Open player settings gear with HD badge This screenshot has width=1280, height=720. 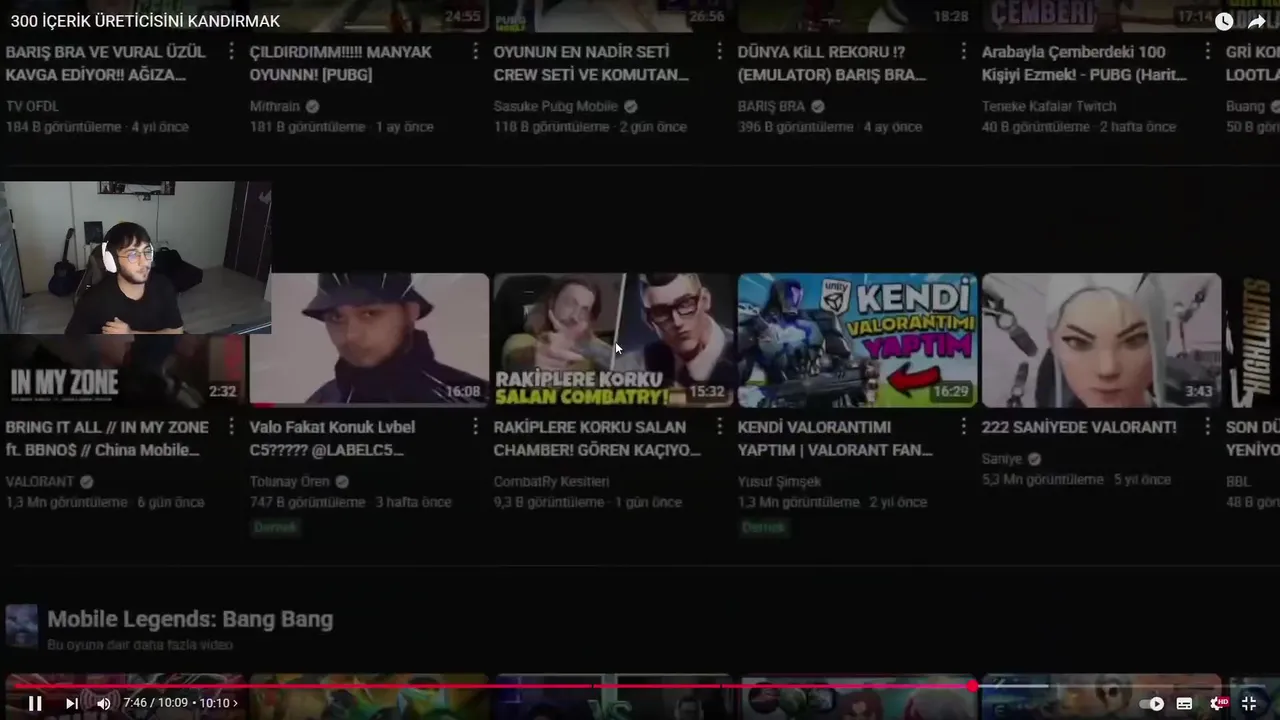(x=1218, y=703)
